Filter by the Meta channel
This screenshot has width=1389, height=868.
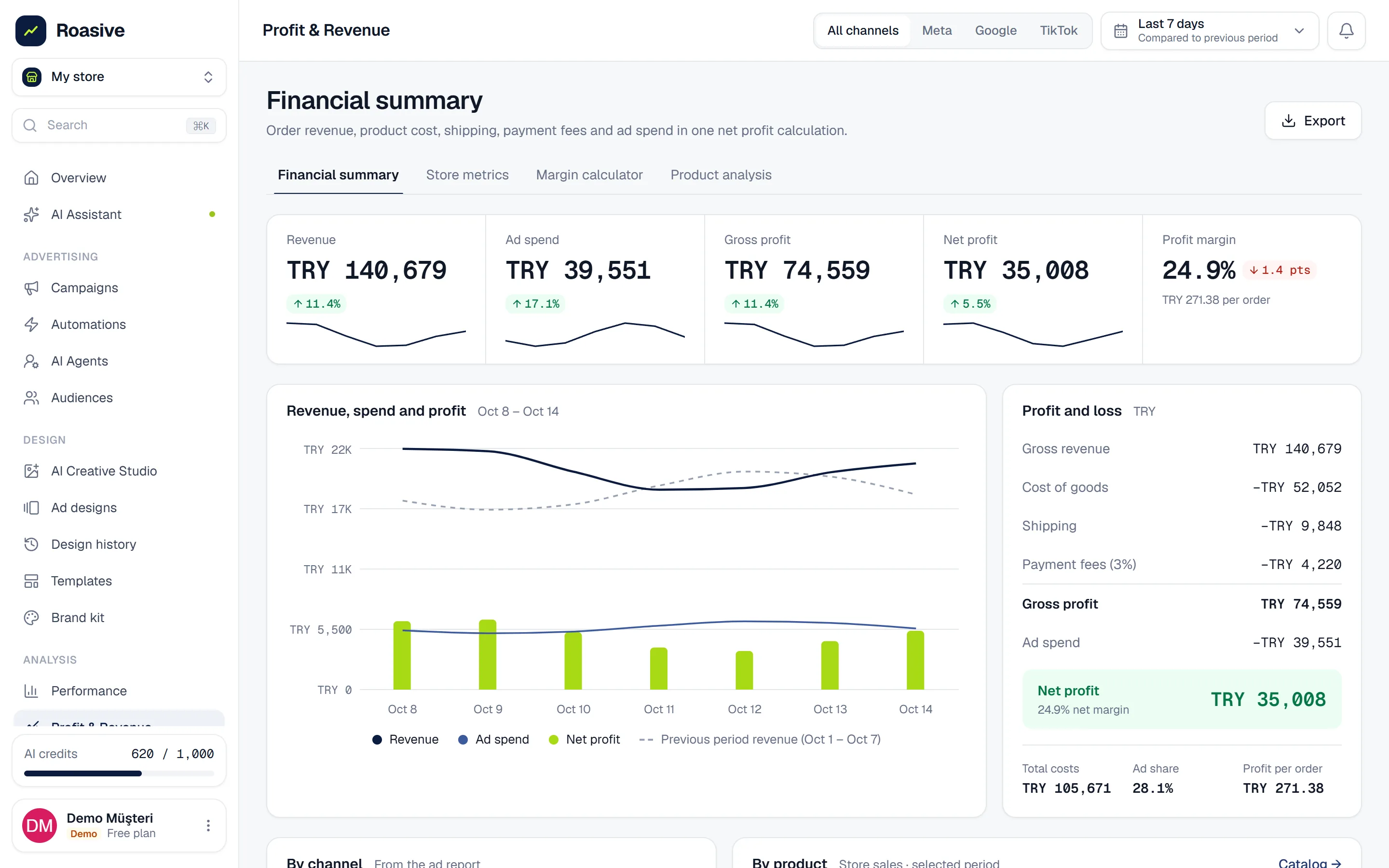pyautogui.click(x=937, y=30)
